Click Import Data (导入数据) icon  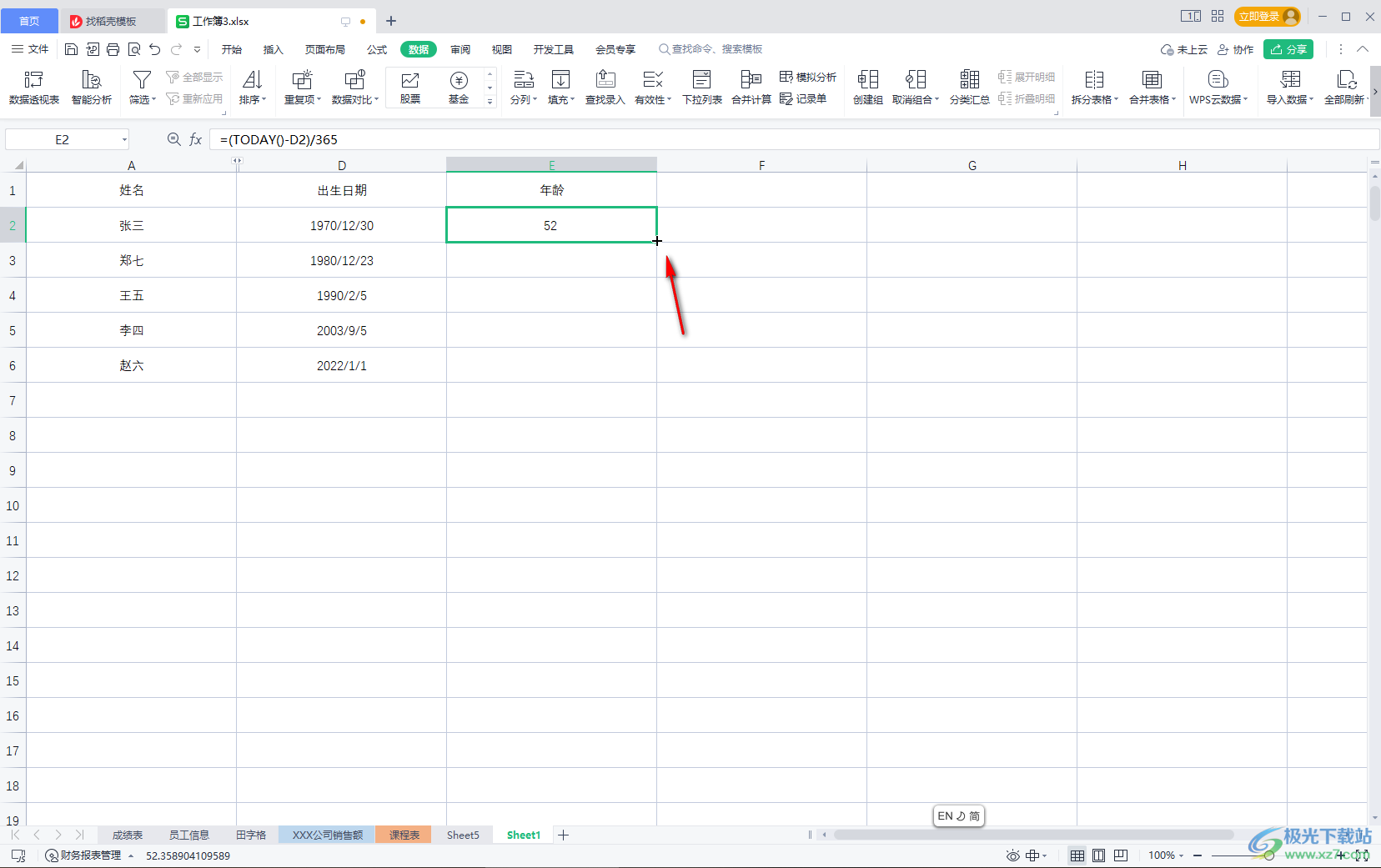tap(1291, 80)
